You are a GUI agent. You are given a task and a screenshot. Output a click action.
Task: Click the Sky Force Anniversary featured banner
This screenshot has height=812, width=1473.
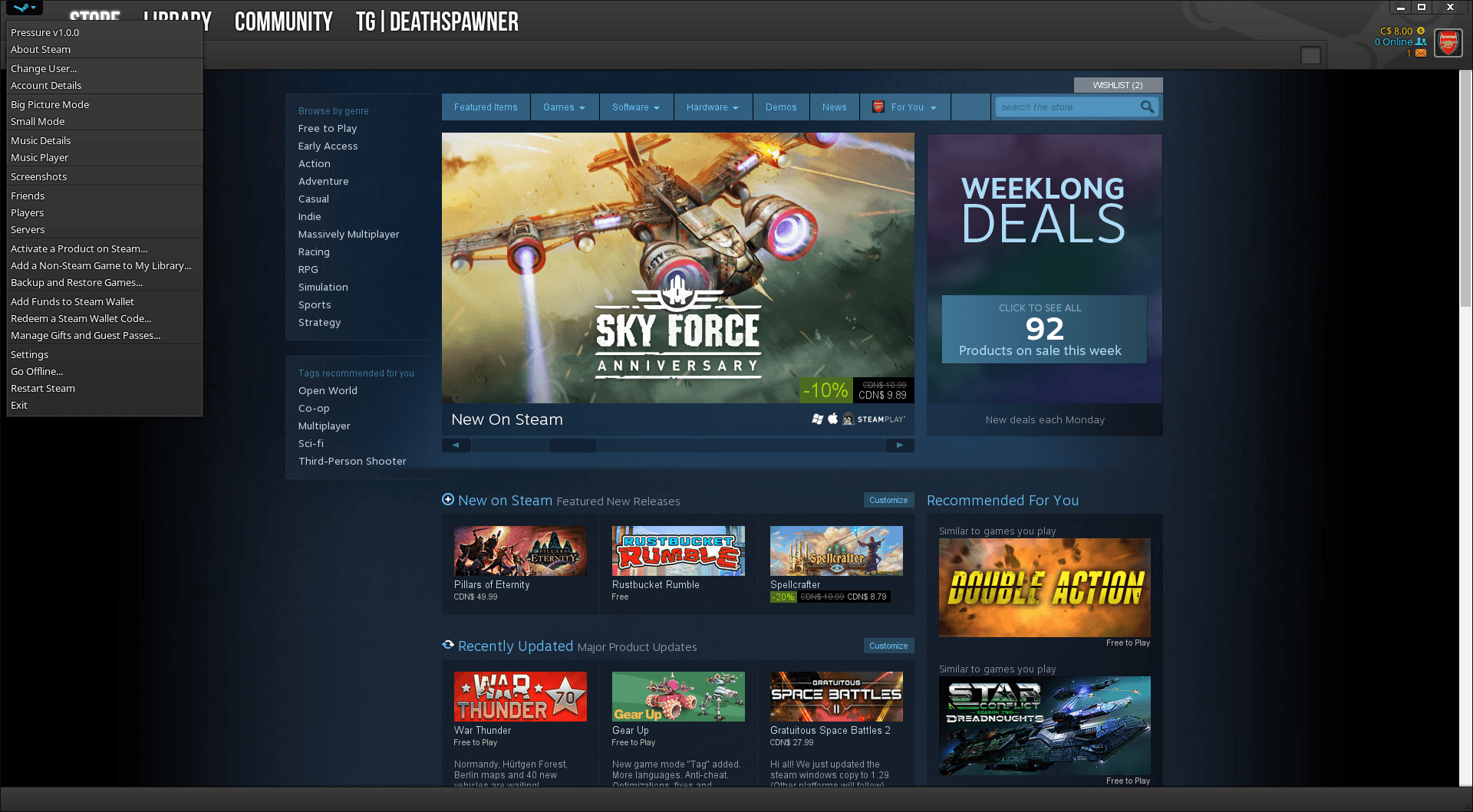click(x=678, y=268)
